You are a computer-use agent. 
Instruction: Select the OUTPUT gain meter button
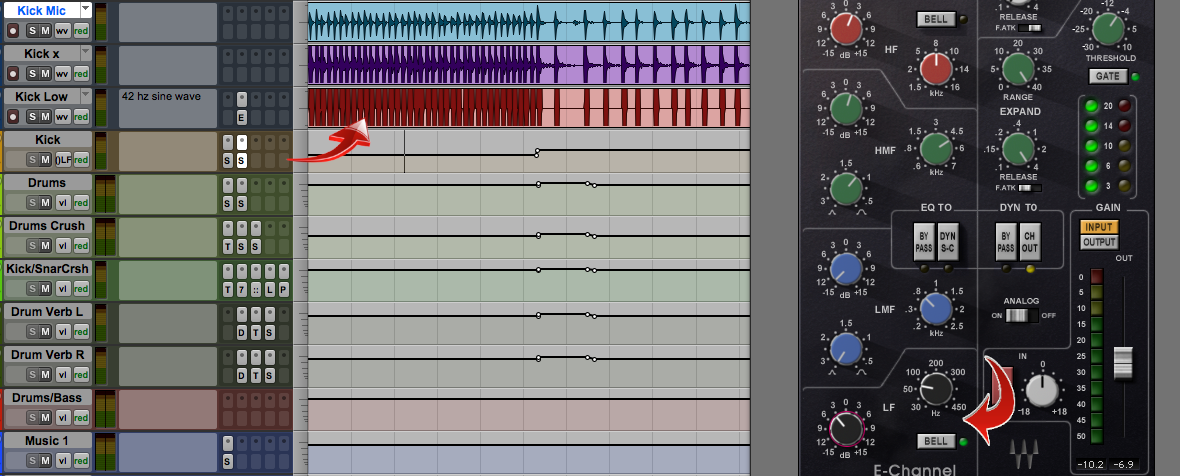(x=1099, y=242)
